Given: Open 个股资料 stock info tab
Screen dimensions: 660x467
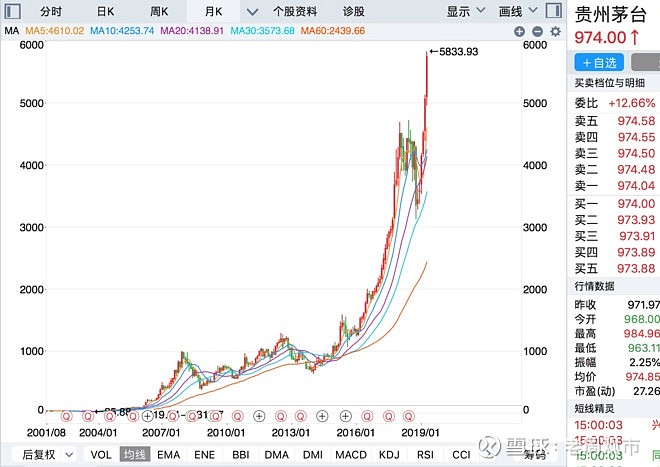Looking at the screenshot, I should point(295,11).
